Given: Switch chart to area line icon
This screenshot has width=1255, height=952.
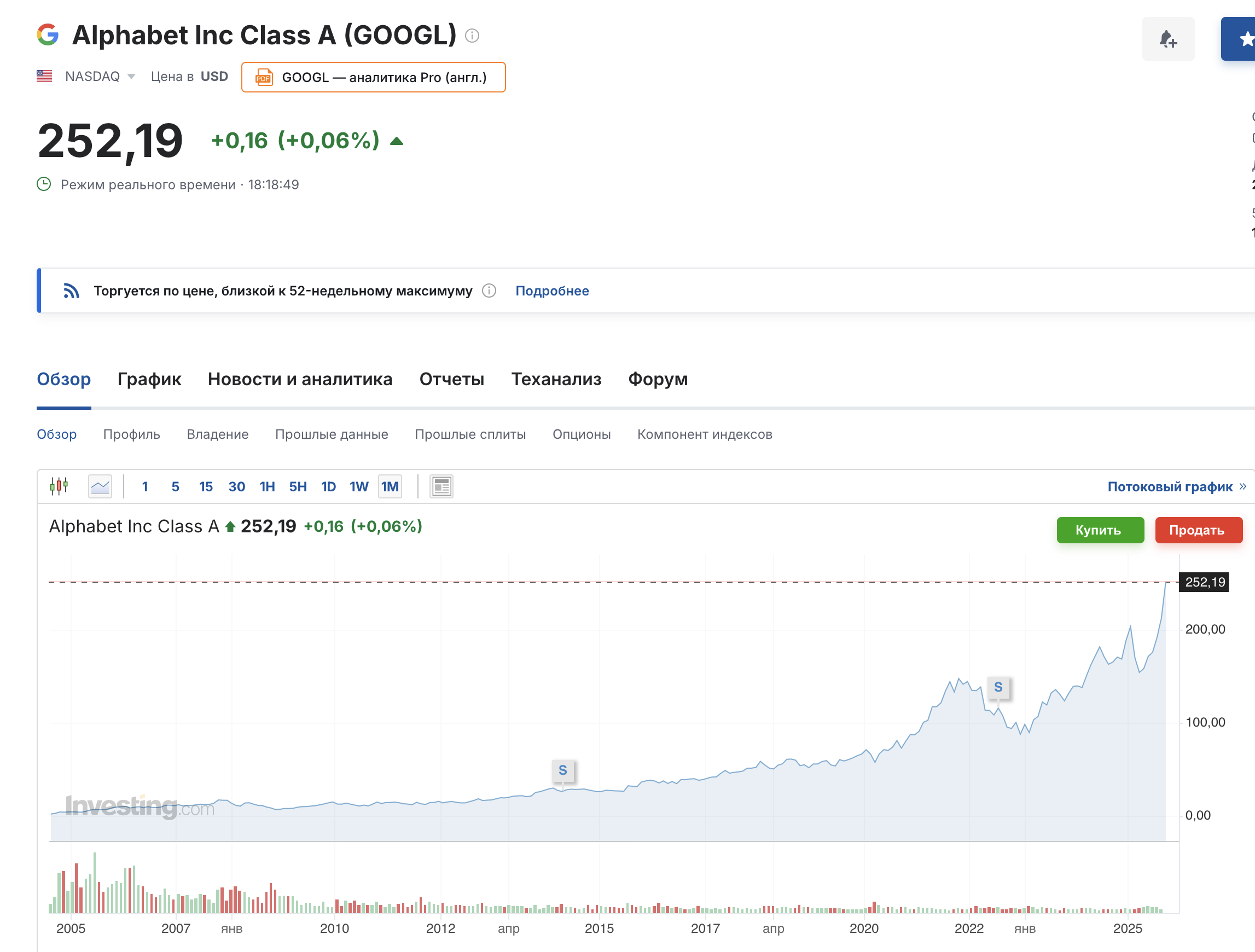Looking at the screenshot, I should pyautogui.click(x=100, y=486).
